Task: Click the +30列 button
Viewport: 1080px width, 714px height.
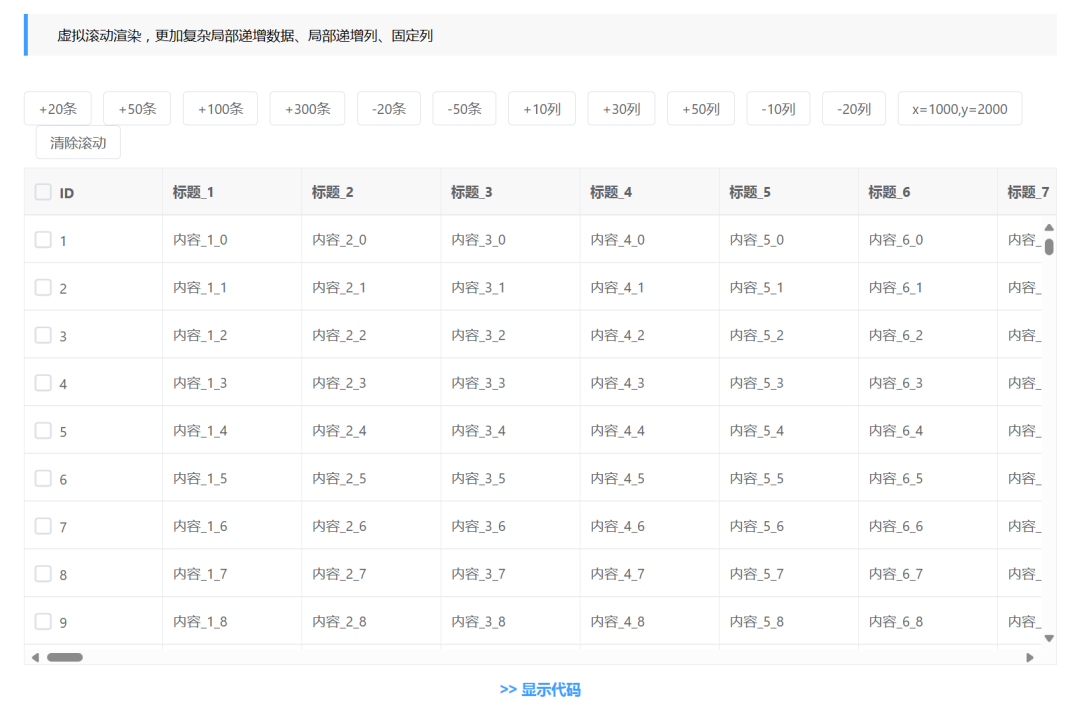Action: coord(621,108)
